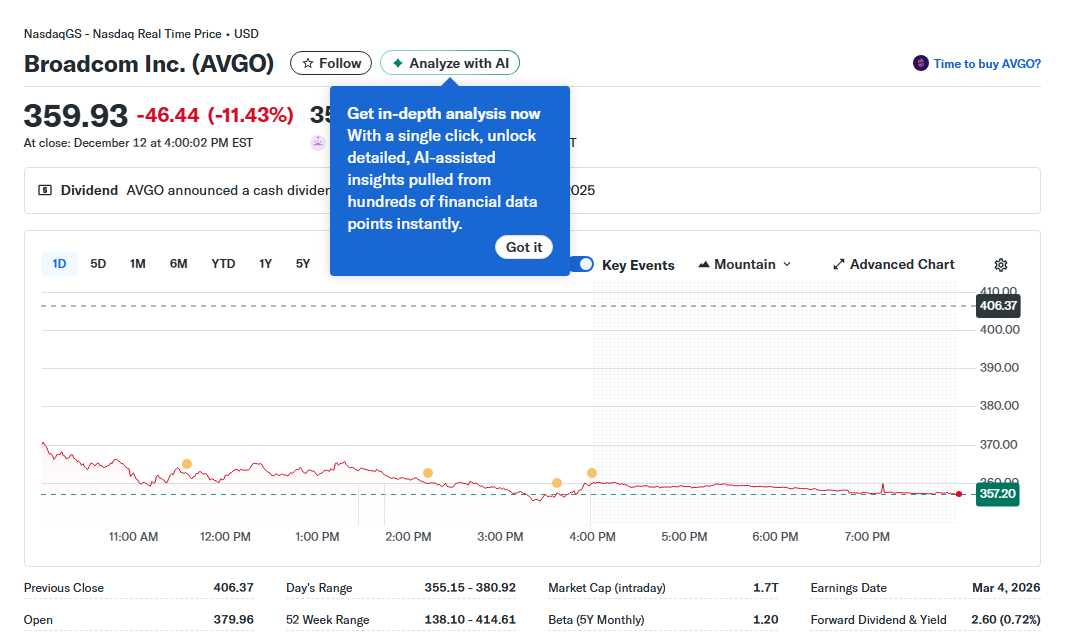
Task: Click the Dividend announcement banner icon
Action: [x=44, y=190]
